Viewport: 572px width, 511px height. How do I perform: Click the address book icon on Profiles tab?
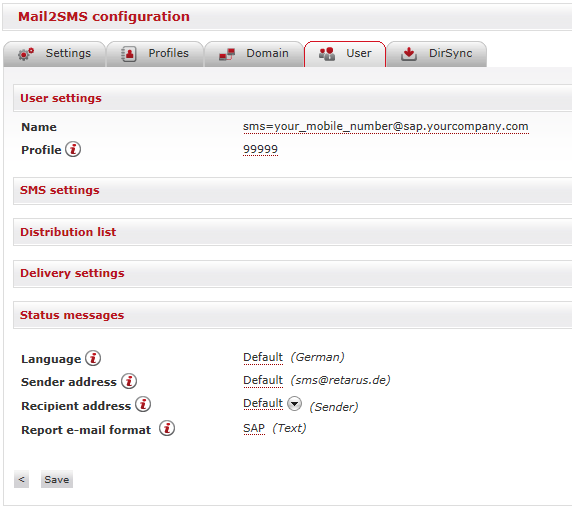pos(129,54)
